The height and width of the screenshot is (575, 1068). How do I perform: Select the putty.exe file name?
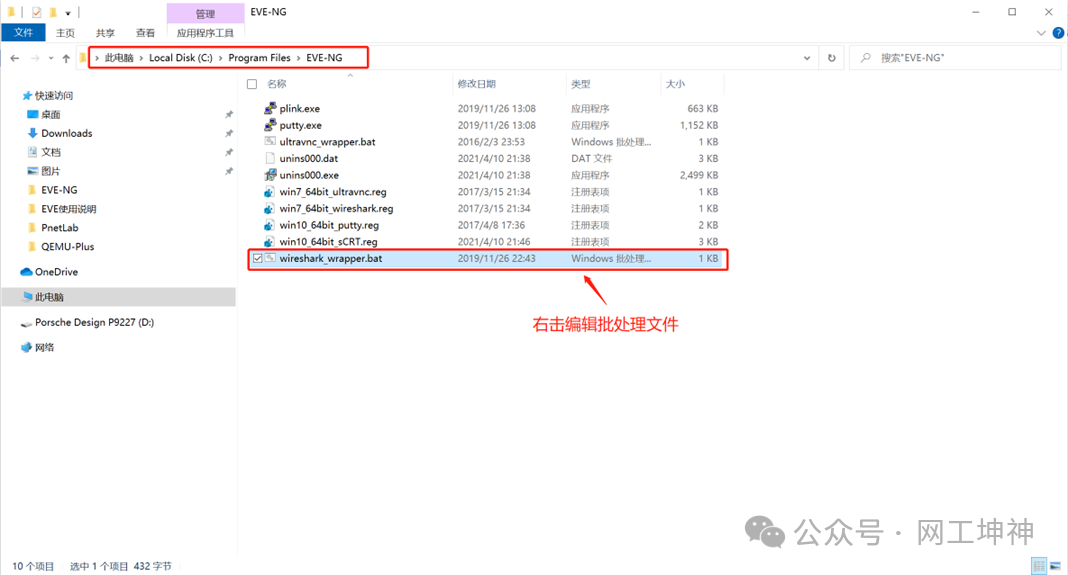[x=300, y=125]
